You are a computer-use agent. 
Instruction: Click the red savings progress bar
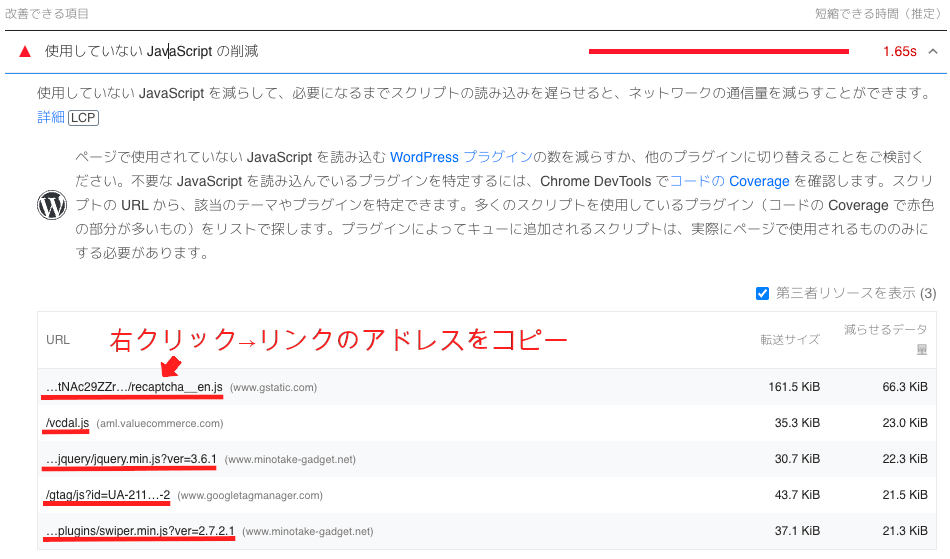(x=719, y=51)
